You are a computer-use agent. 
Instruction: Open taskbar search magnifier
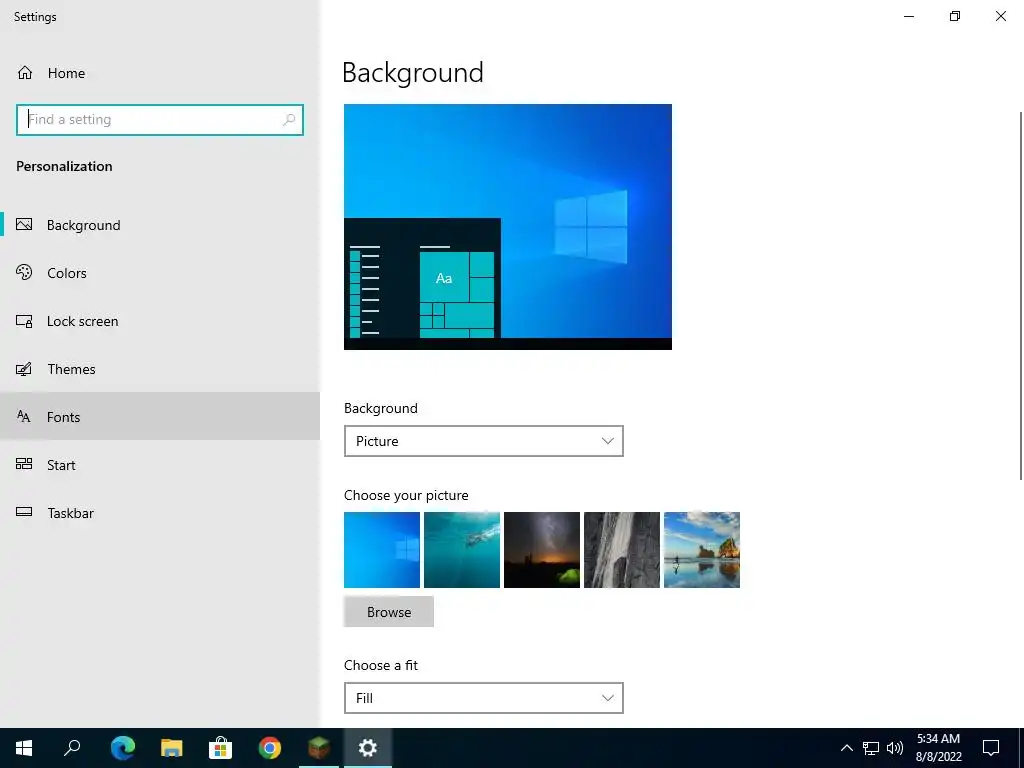click(x=72, y=747)
